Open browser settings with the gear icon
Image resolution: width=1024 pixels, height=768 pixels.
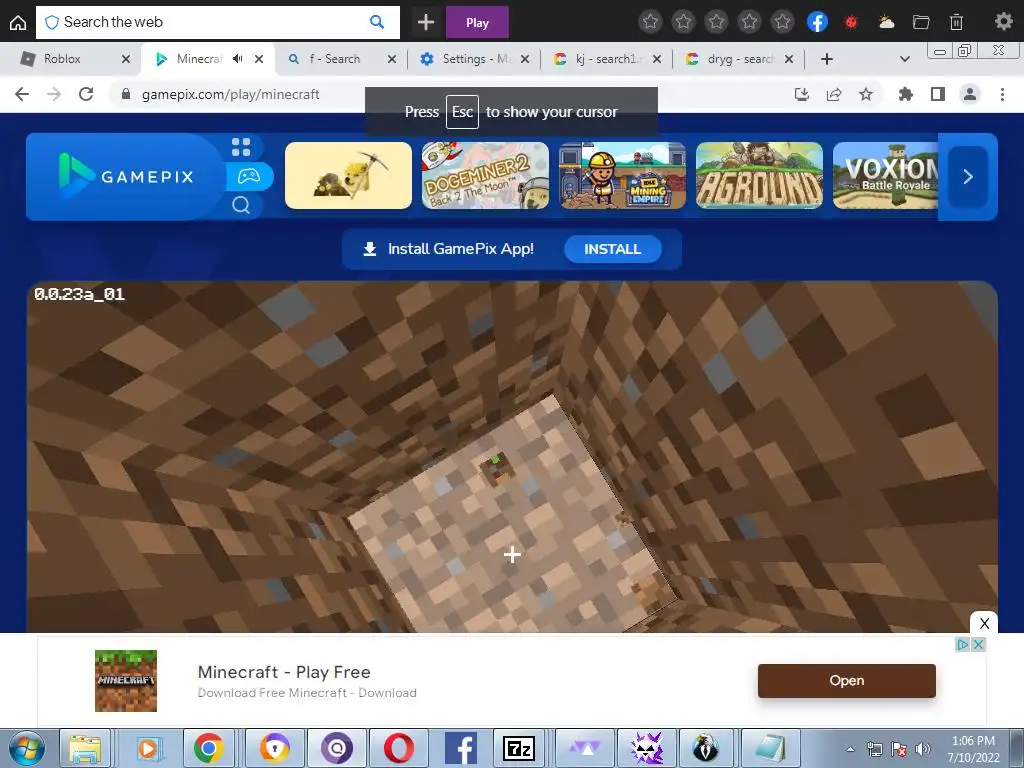pos(1003,22)
